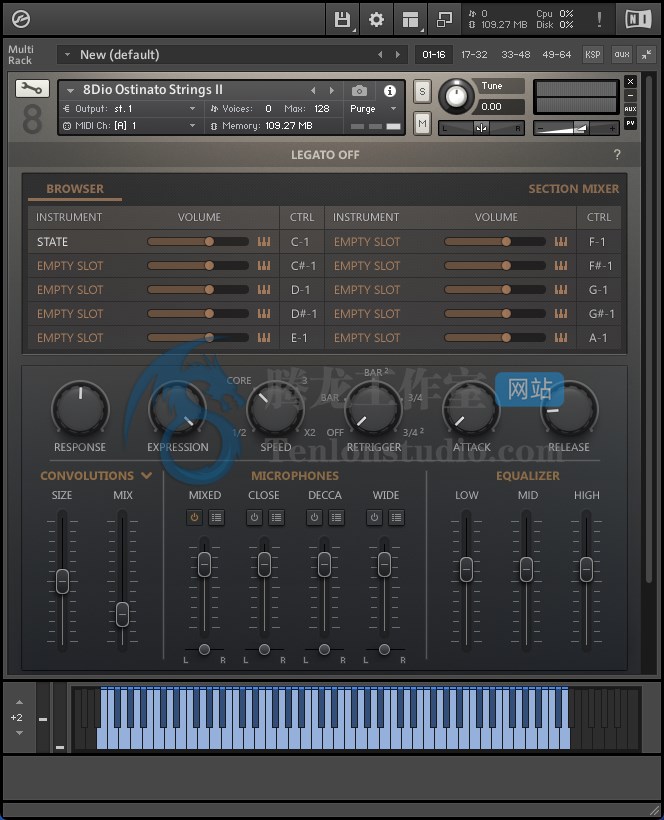Mute the instrument with M button

pos(422,123)
